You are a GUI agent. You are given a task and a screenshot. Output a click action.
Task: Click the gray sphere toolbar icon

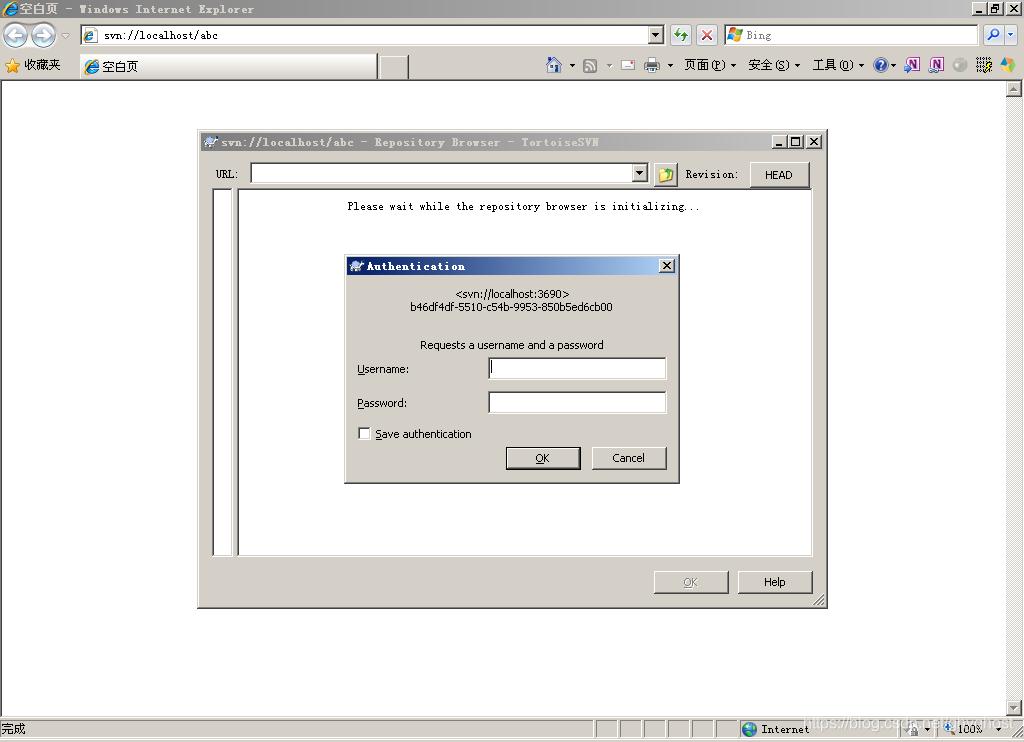pyautogui.click(x=960, y=65)
